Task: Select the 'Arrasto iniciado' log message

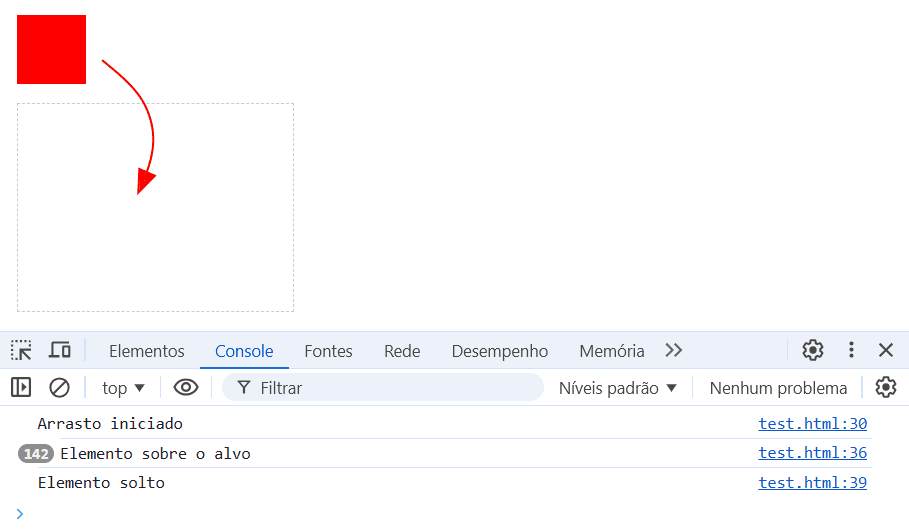Action: point(110,424)
